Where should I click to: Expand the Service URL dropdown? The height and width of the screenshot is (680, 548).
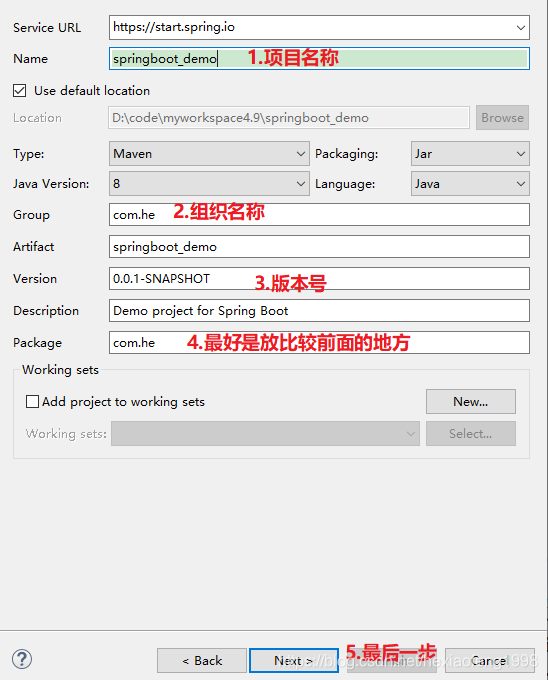[521, 28]
